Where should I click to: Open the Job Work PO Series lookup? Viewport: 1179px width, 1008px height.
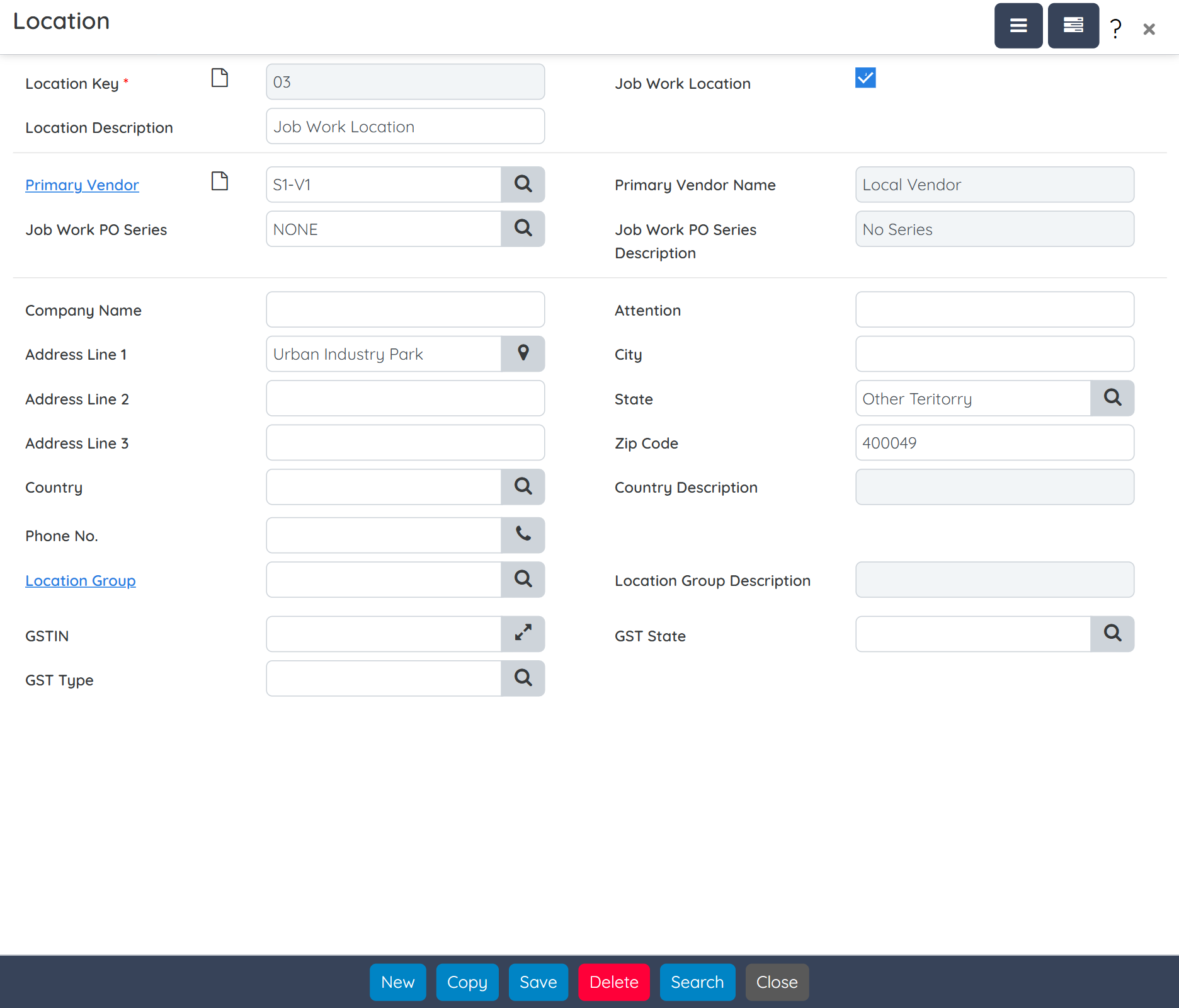coord(523,229)
